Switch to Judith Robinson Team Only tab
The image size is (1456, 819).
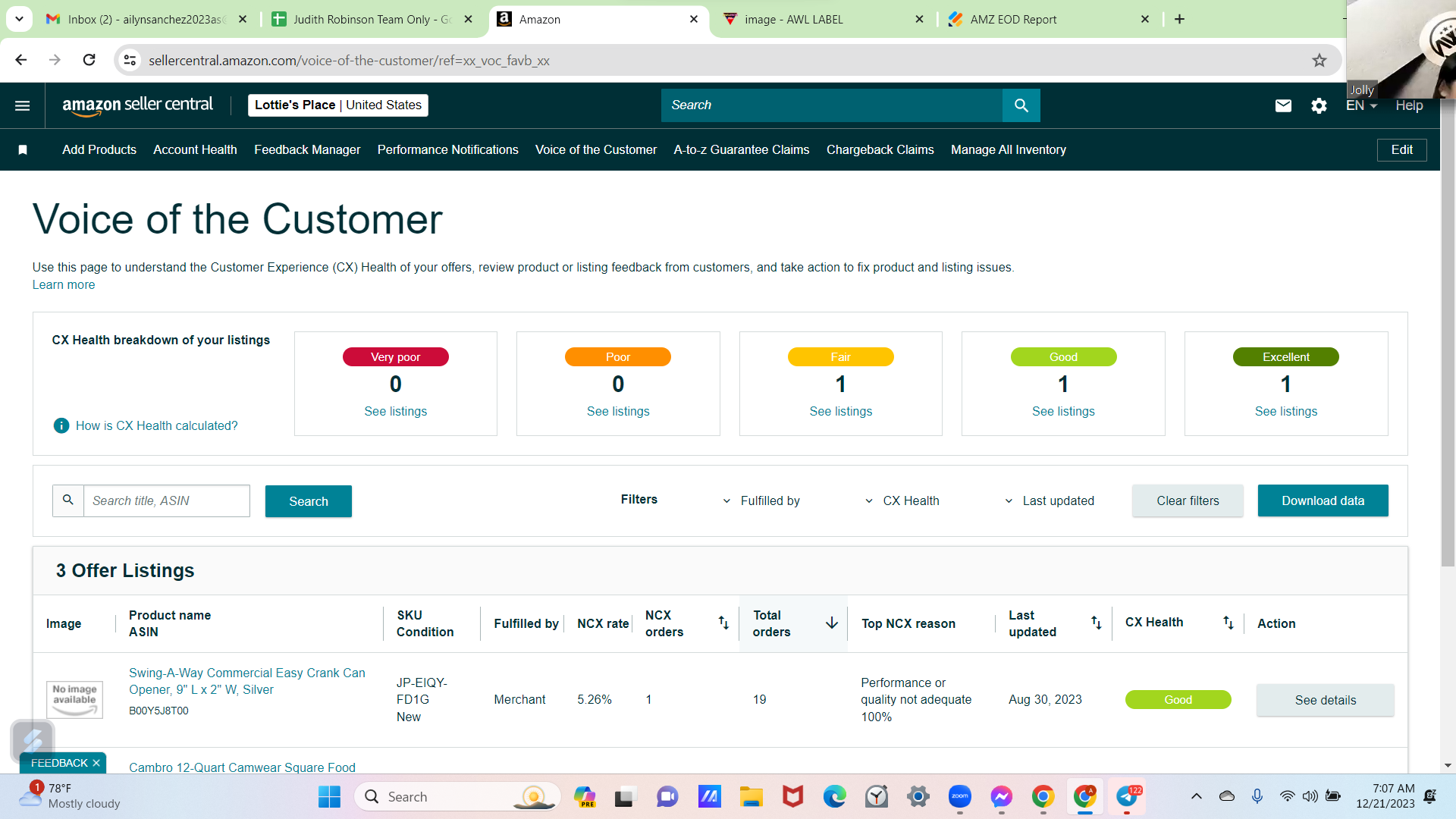pos(373,19)
